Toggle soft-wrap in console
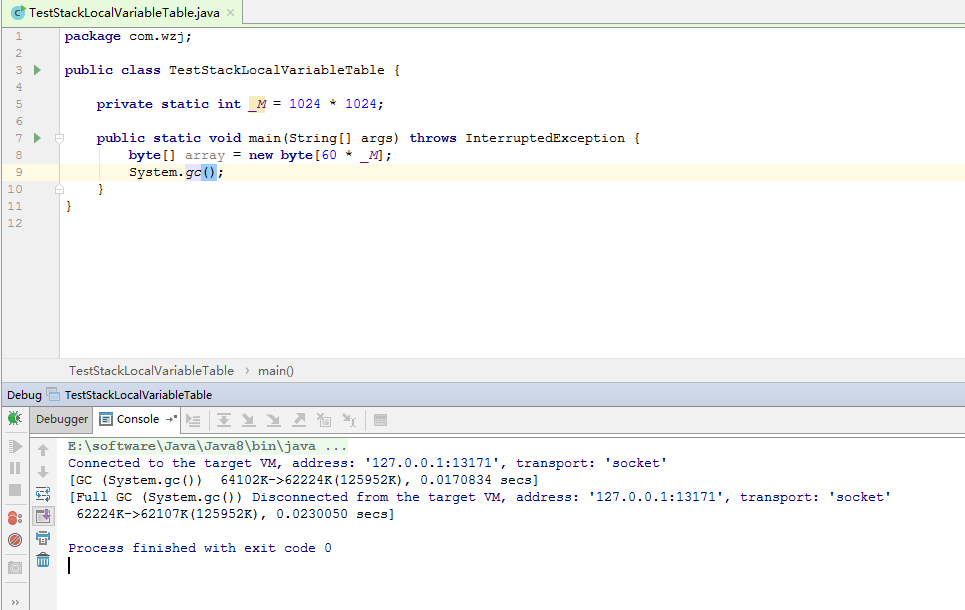 [x=43, y=494]
